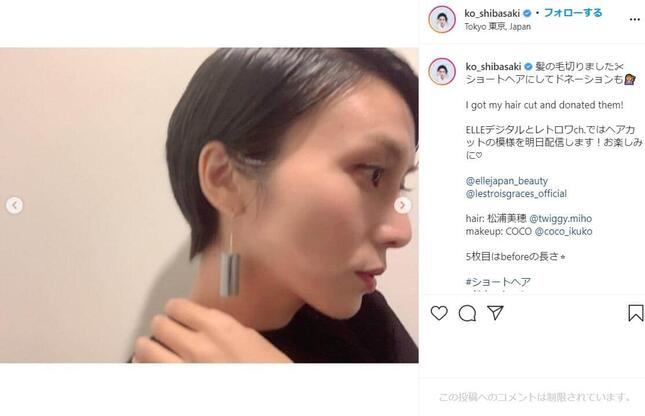Image resolution: width=645 pixels, height=416 pixels.
Task: Follow ko_shibasaki with フォローする button
Action: coord(573,13)
